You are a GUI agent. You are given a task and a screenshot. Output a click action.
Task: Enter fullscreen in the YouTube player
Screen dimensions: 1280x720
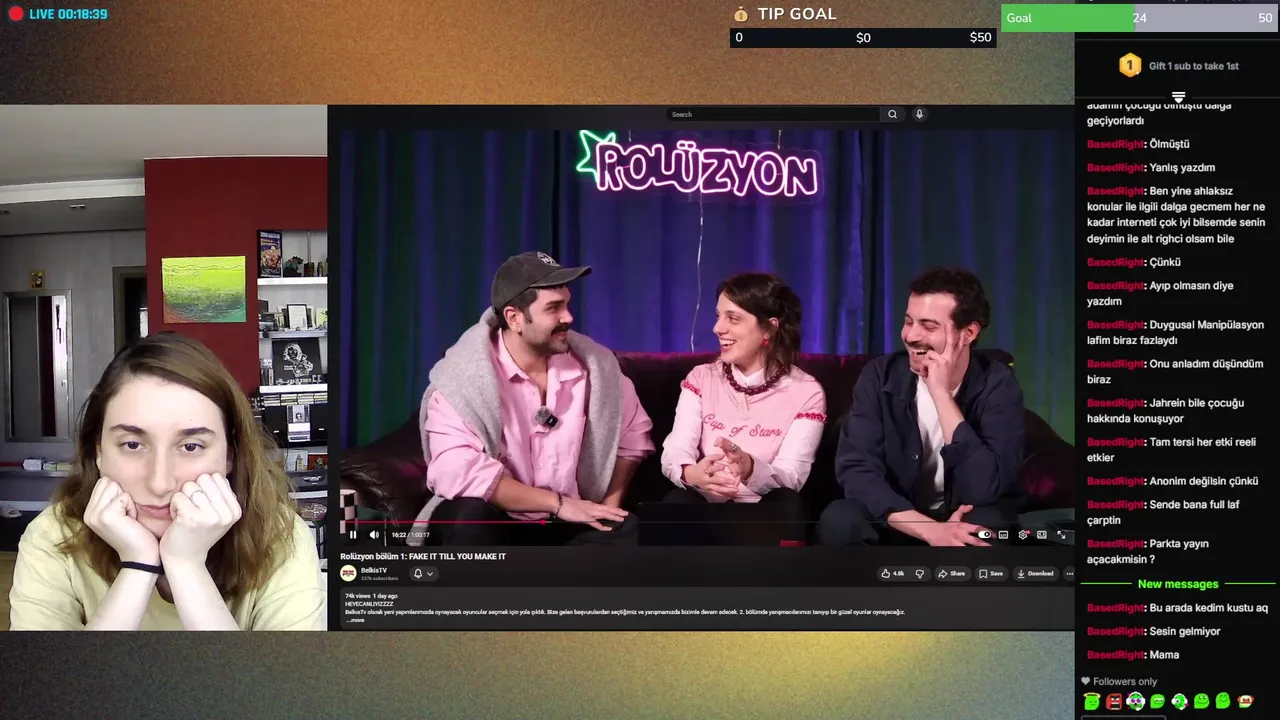coord(1062,535)
